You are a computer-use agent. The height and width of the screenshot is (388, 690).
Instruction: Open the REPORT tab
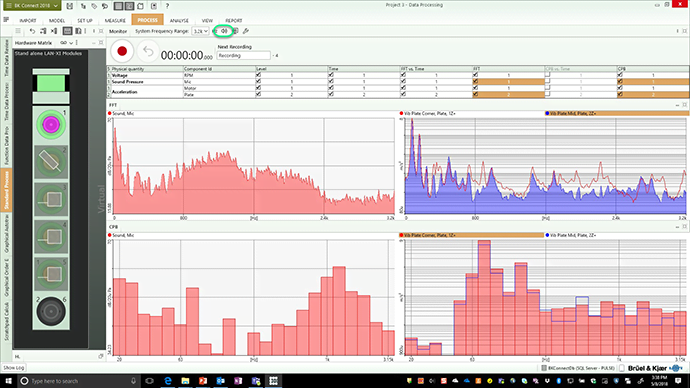click(x=234, y=21)
